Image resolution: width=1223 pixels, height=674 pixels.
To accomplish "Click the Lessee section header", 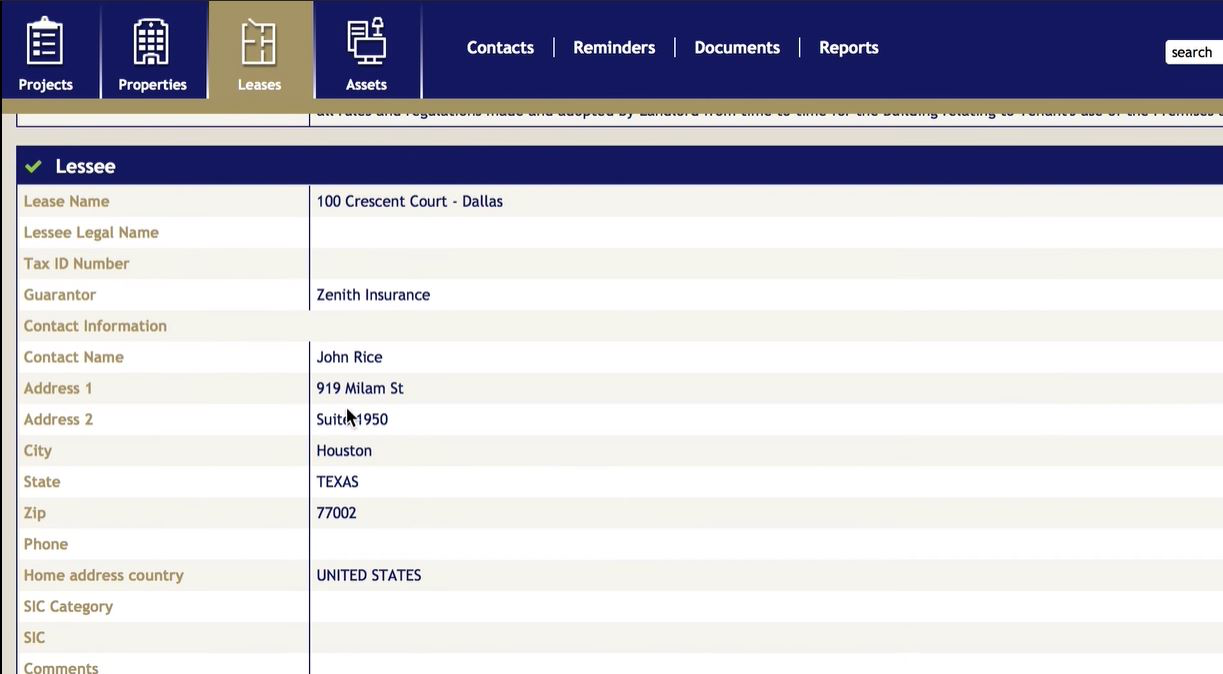I will tap(619, 166).
